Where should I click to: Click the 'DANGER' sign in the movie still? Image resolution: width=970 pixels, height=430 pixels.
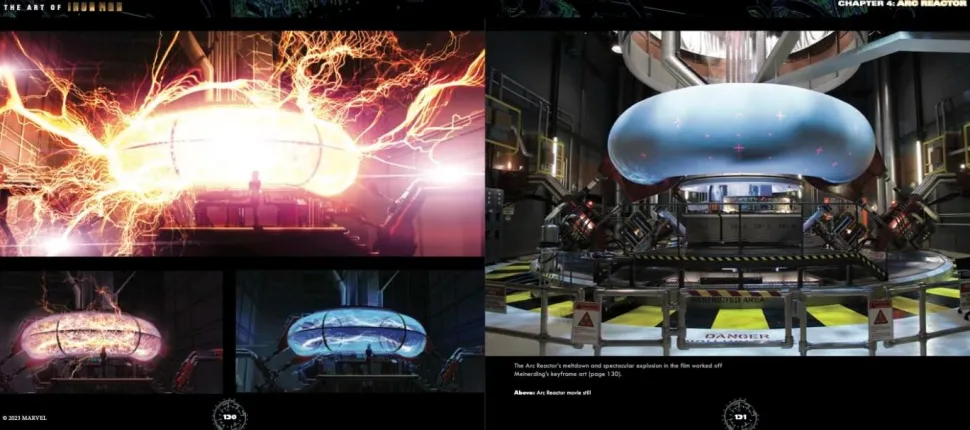coord(736,337)
